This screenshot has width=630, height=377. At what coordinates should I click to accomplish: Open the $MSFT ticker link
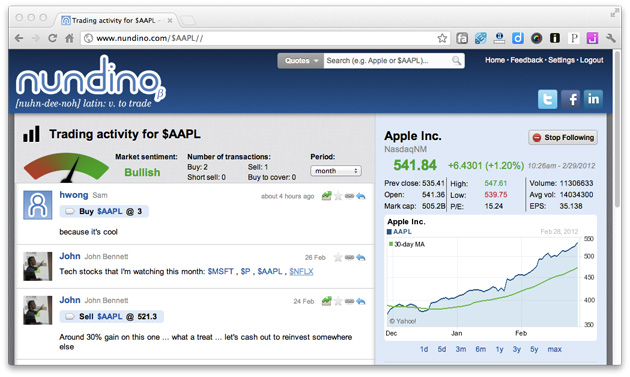tap(221, 272)
